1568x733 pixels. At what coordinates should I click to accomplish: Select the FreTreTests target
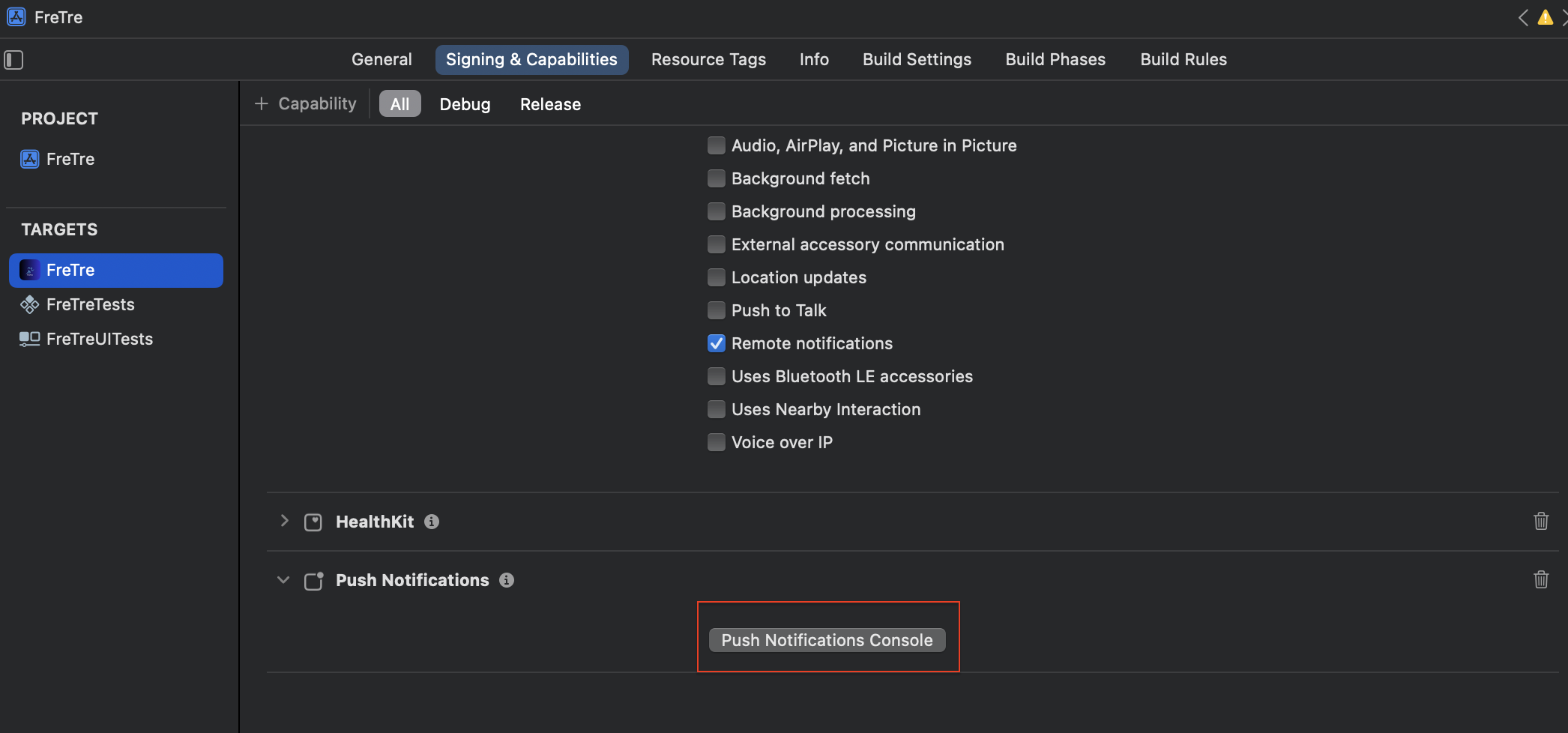pyautogui.click(x=90, y=304)
